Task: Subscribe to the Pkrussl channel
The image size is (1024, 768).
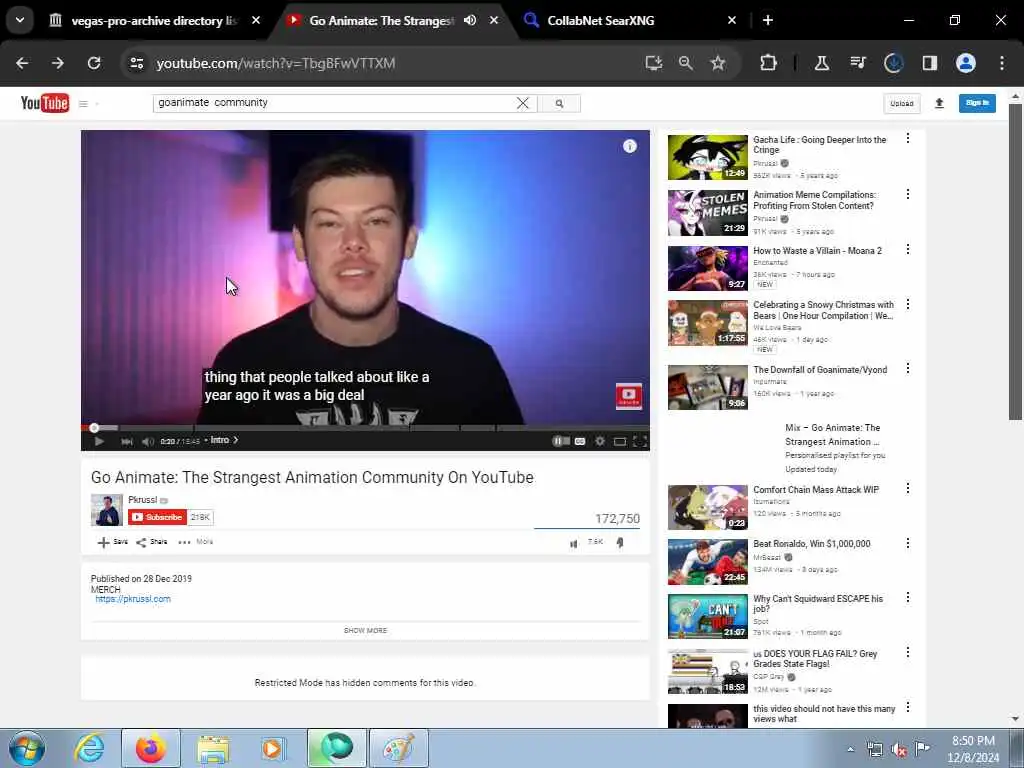Action: tap(157, 517)
